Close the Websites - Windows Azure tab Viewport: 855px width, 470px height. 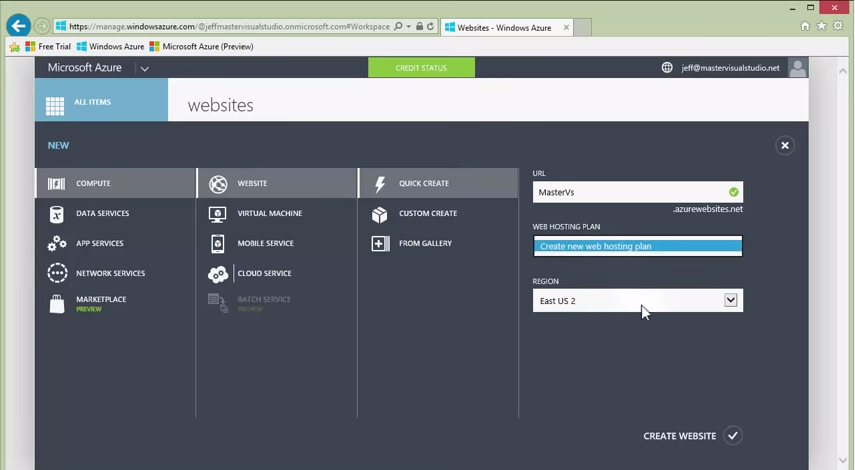point(566,27)
